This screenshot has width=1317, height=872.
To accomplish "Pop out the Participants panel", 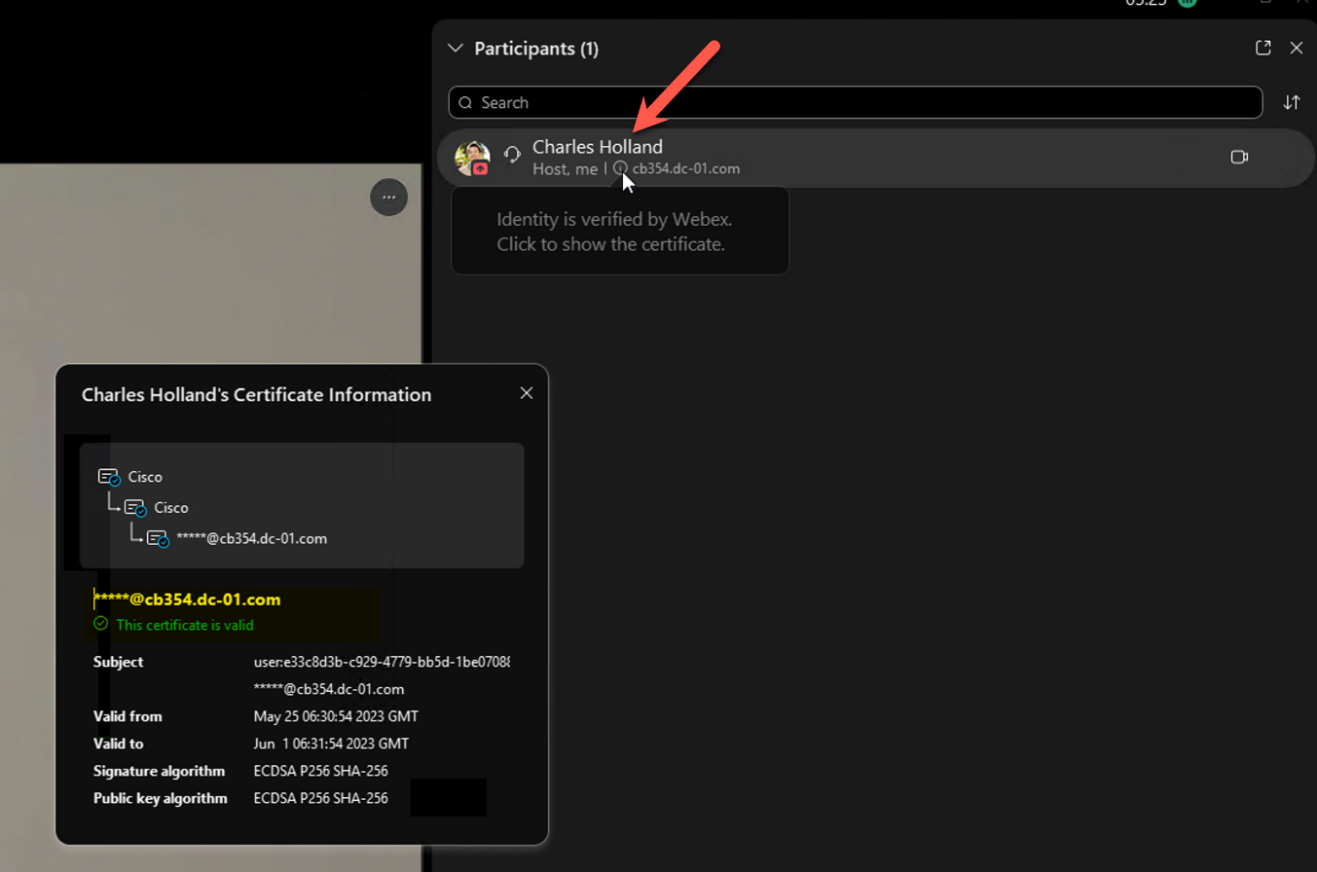I will [1263, 48].
